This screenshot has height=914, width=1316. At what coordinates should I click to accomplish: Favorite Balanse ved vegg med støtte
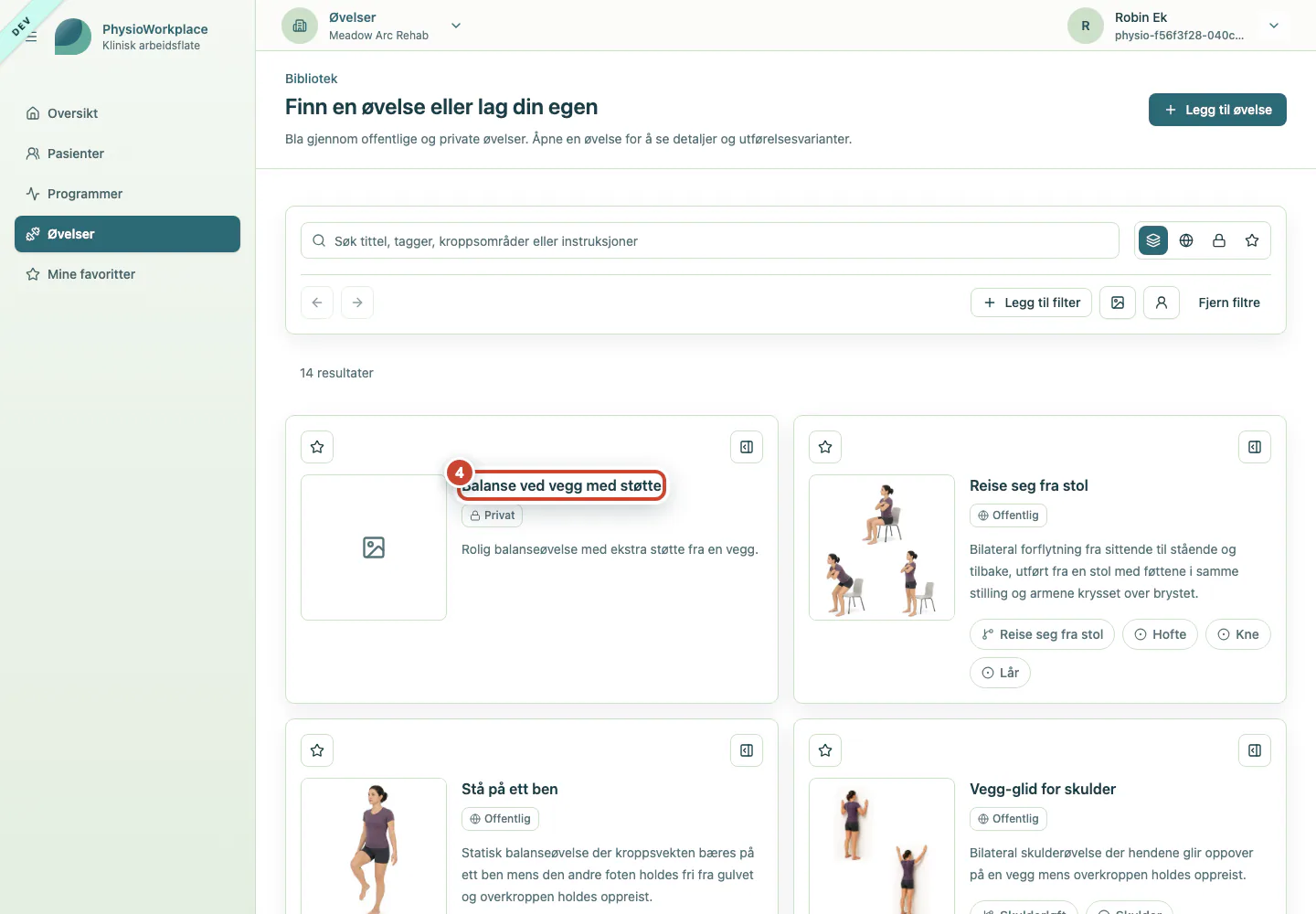(x=317, y=447)
